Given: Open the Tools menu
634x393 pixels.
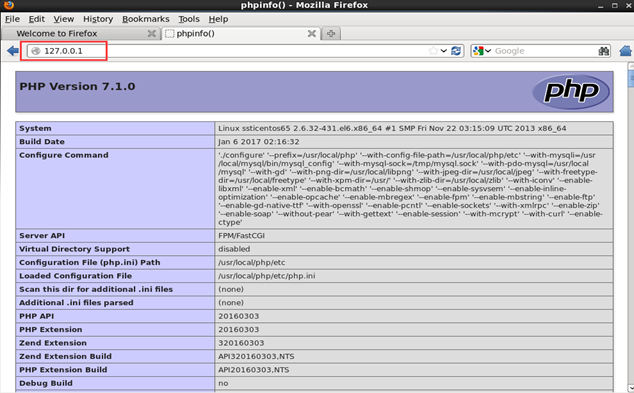Looking at the screenshot, I should pyautogui.click(x=189, y=19).
